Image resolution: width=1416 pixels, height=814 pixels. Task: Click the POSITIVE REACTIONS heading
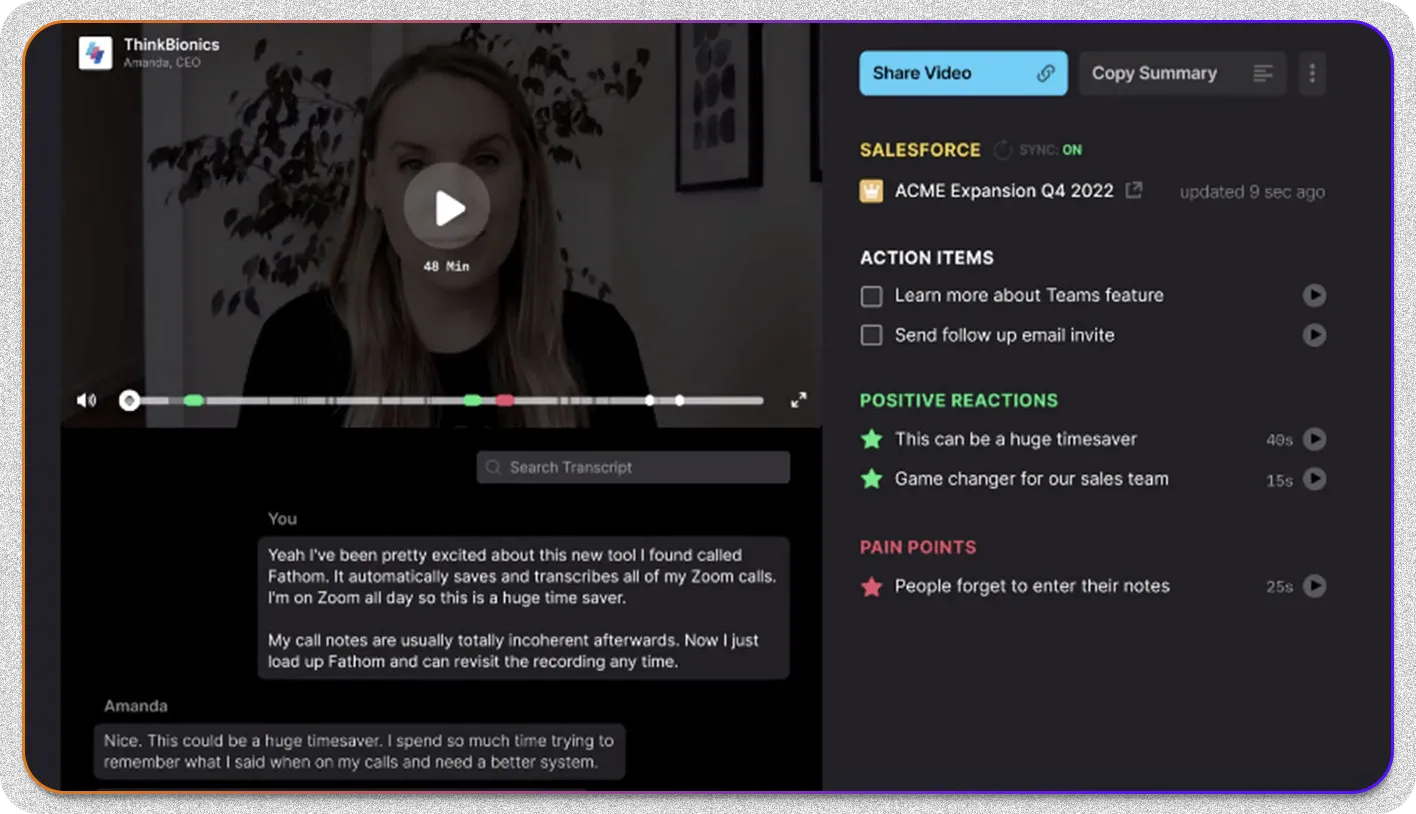(959, 401)
